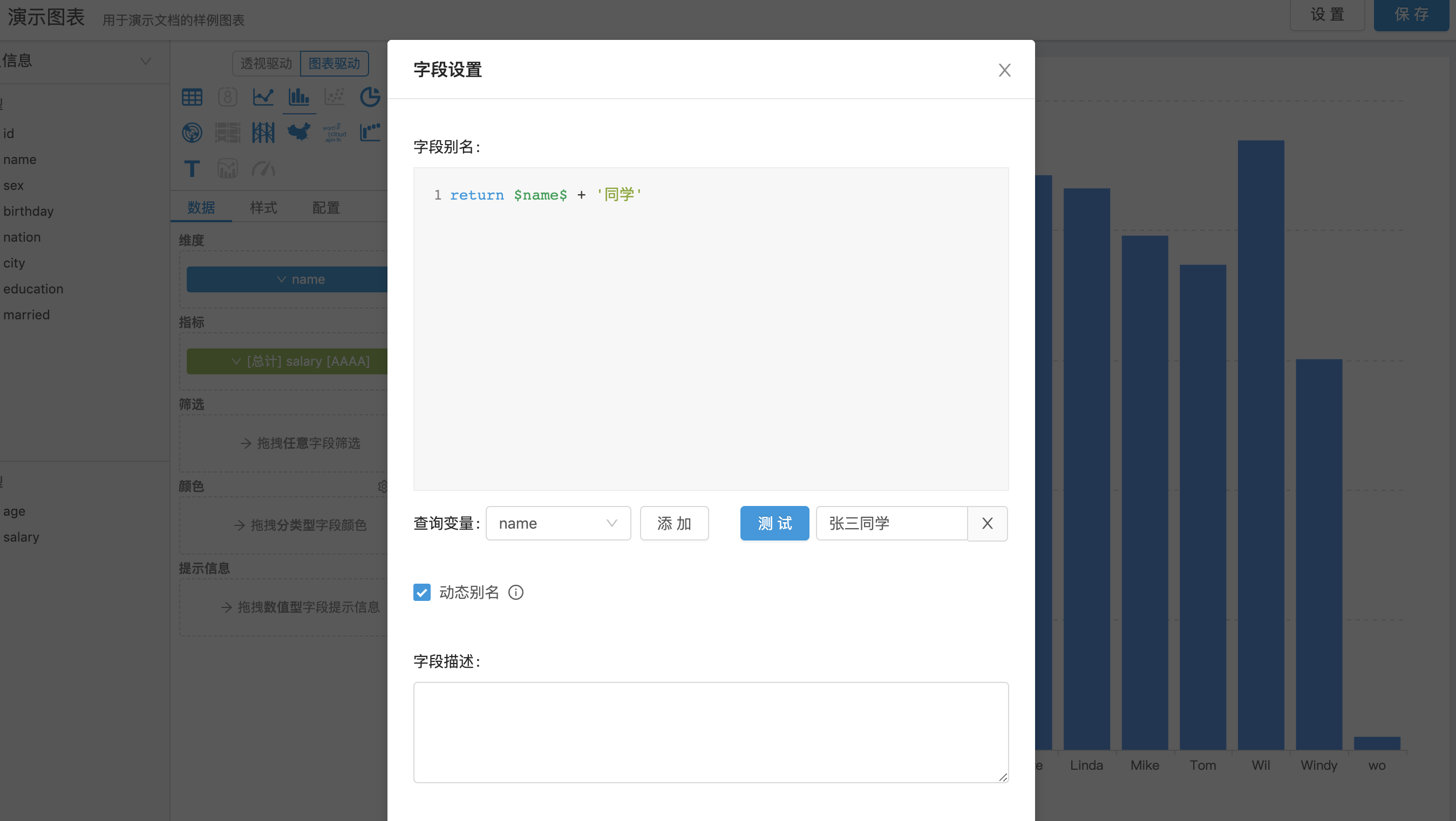The image size is (1456, 821).
Task: Click the 添加 button
Action: [x=673, y=523]
